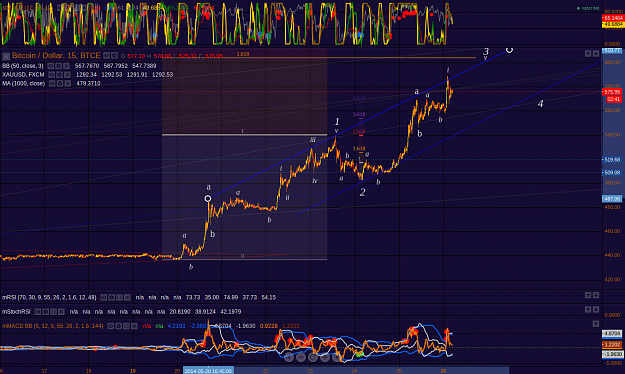Open settings for Bitcoin / Dollar series
Image resolution: width=625 pixels, height=374 pixels.
[x=114, y=56]
